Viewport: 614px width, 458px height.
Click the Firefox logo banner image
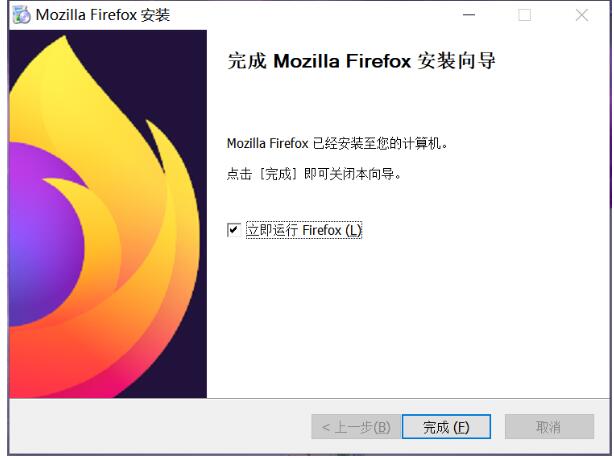click(x=108, y=214)
